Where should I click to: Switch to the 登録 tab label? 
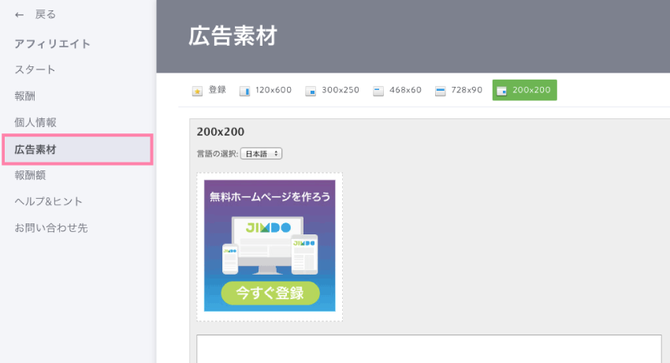(217, 90)
